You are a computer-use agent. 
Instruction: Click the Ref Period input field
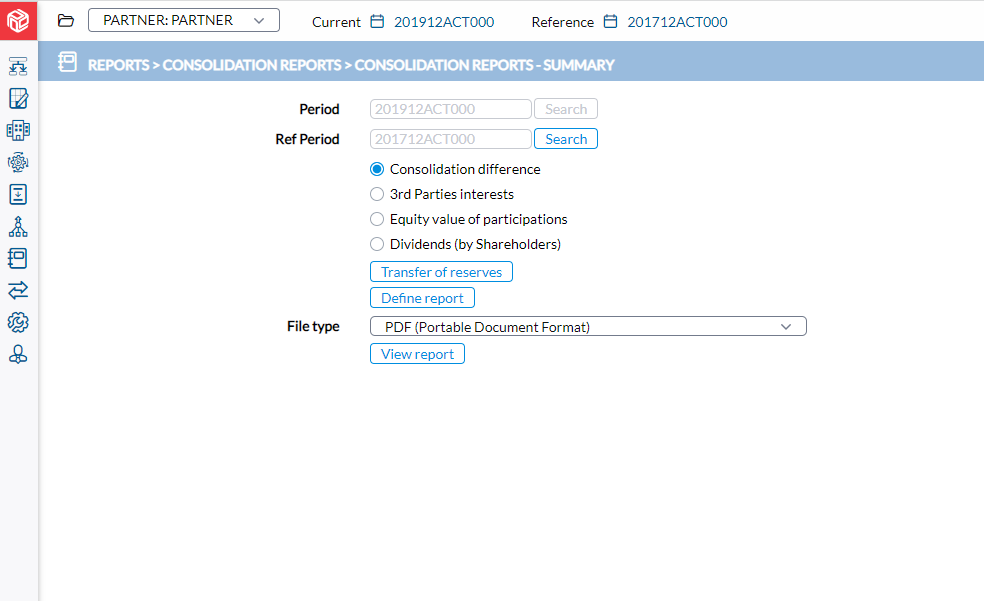click(x=451, y=139)
